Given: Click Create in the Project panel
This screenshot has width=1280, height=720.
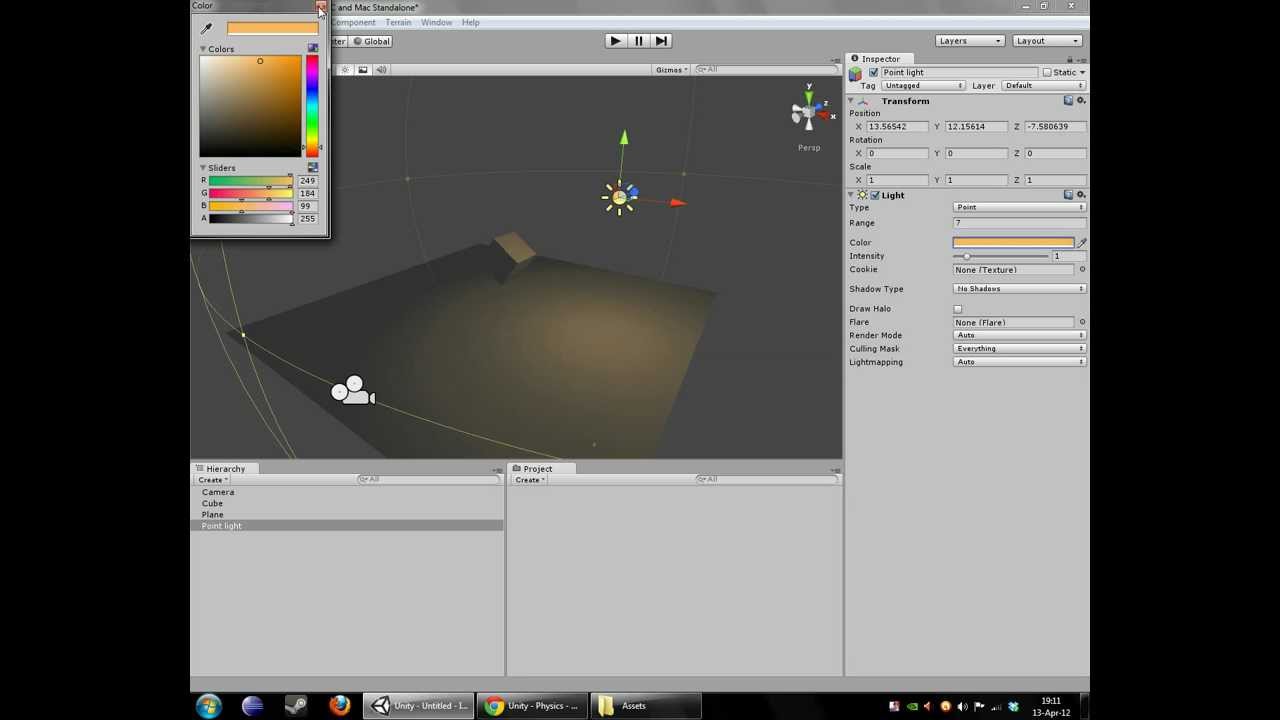Looking at the screenshot, I should 529,480.
